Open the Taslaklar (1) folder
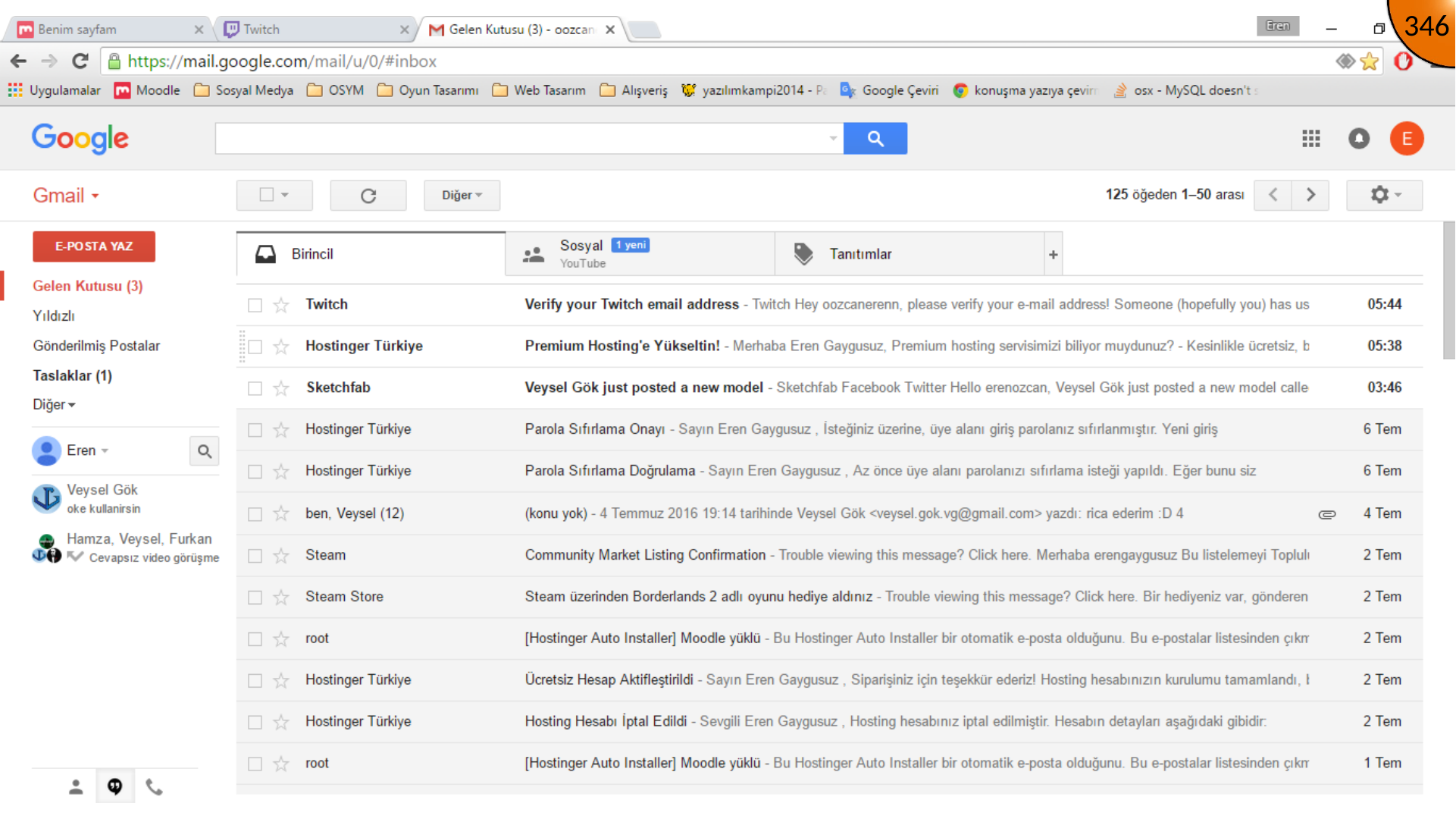 coord(72,376)
